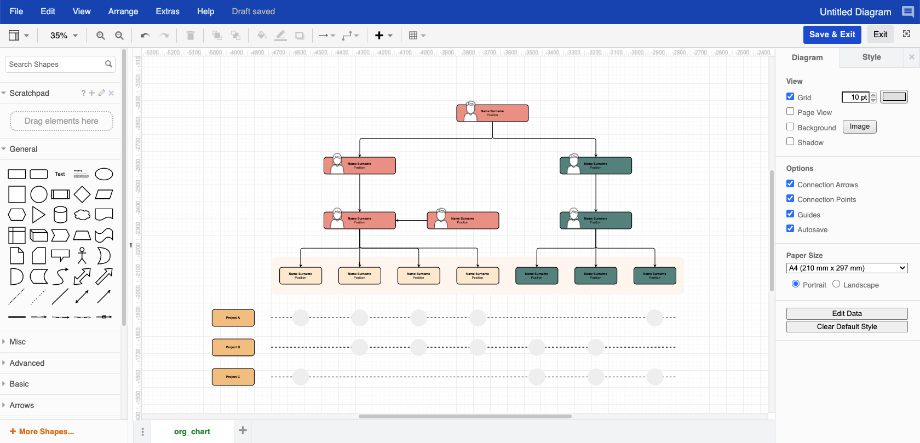Switch to the Style tab
Screen dimensions: 920x443
click(x=871, y=58)
